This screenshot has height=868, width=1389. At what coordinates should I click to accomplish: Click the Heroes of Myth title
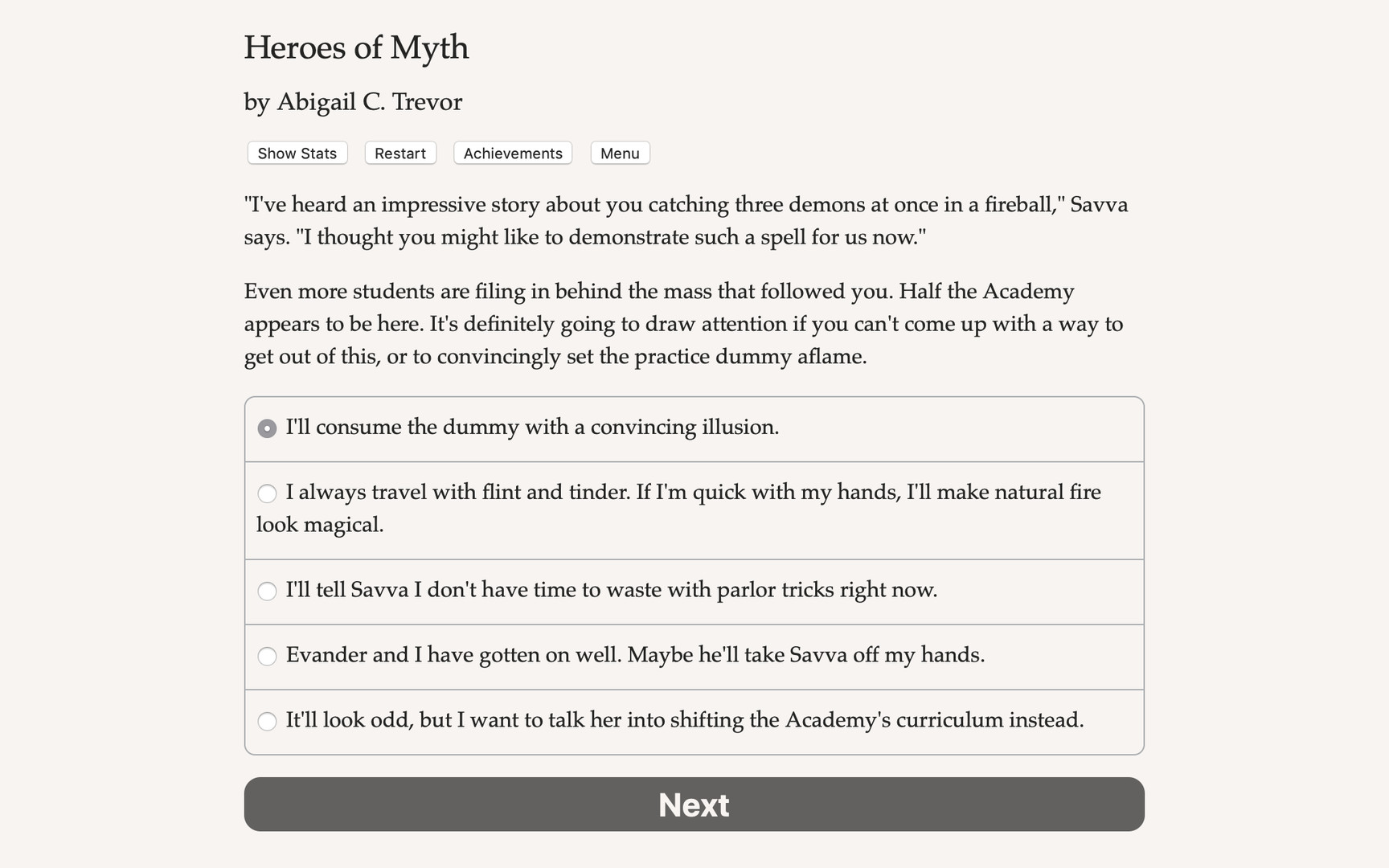coord(356,48)
